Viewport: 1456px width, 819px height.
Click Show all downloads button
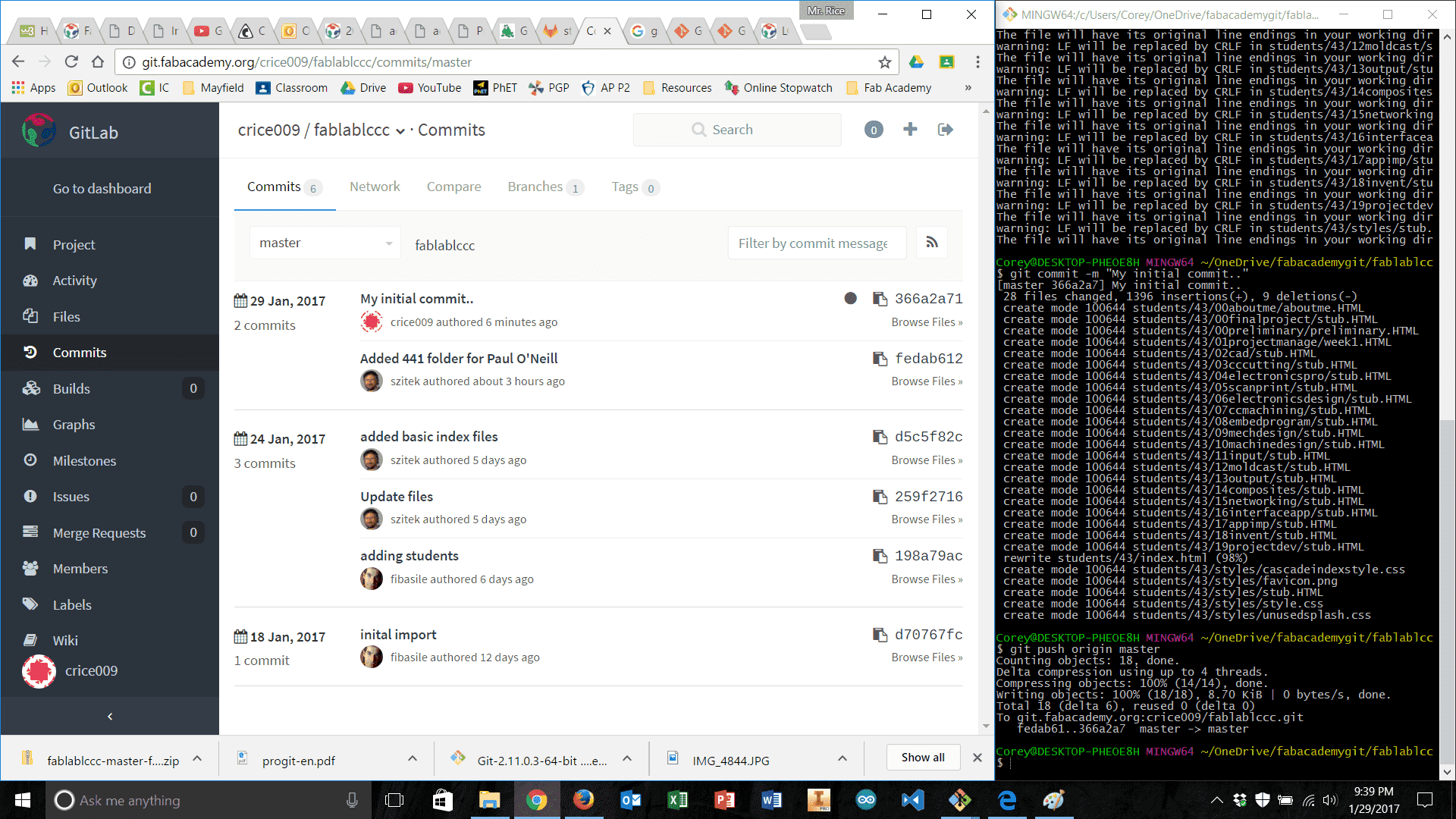coord(923,758)
